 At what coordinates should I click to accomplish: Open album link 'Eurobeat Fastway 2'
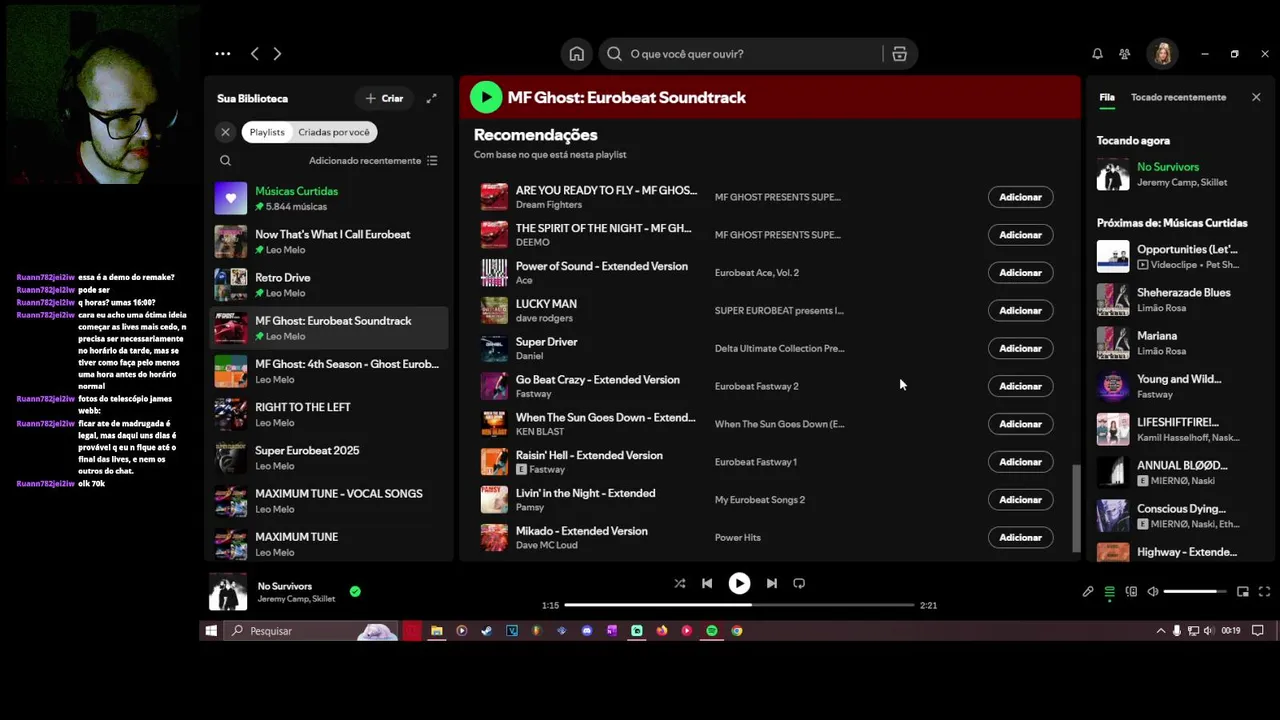756,386
